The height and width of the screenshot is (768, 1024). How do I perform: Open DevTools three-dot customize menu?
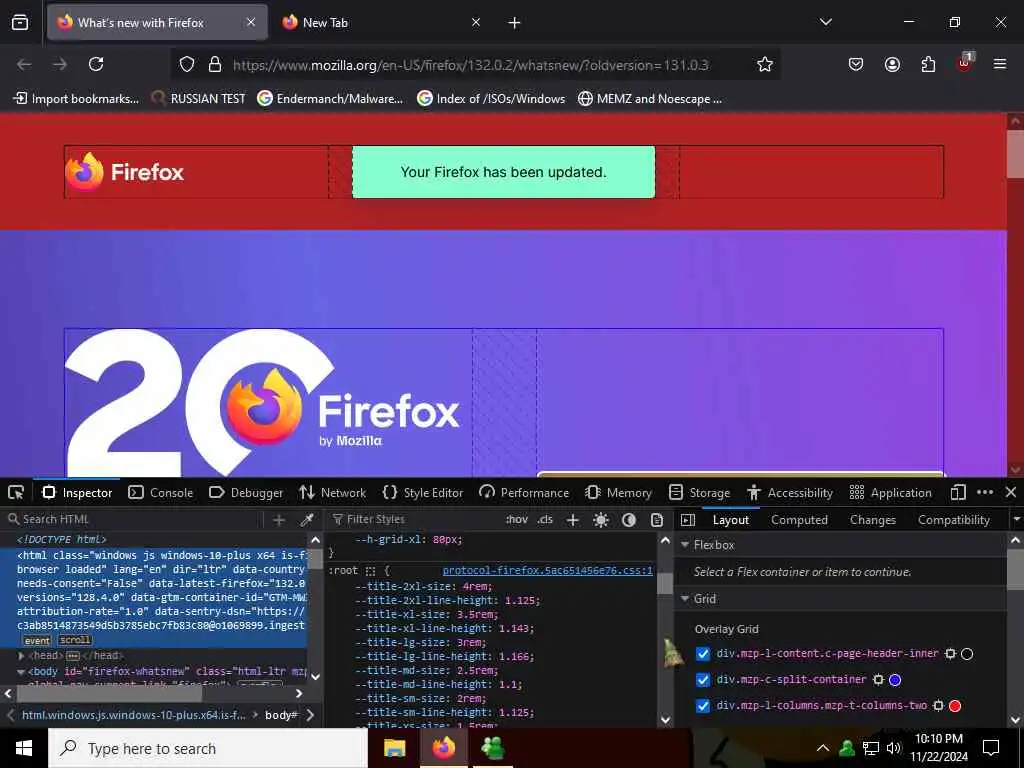[x=985, y=492]
